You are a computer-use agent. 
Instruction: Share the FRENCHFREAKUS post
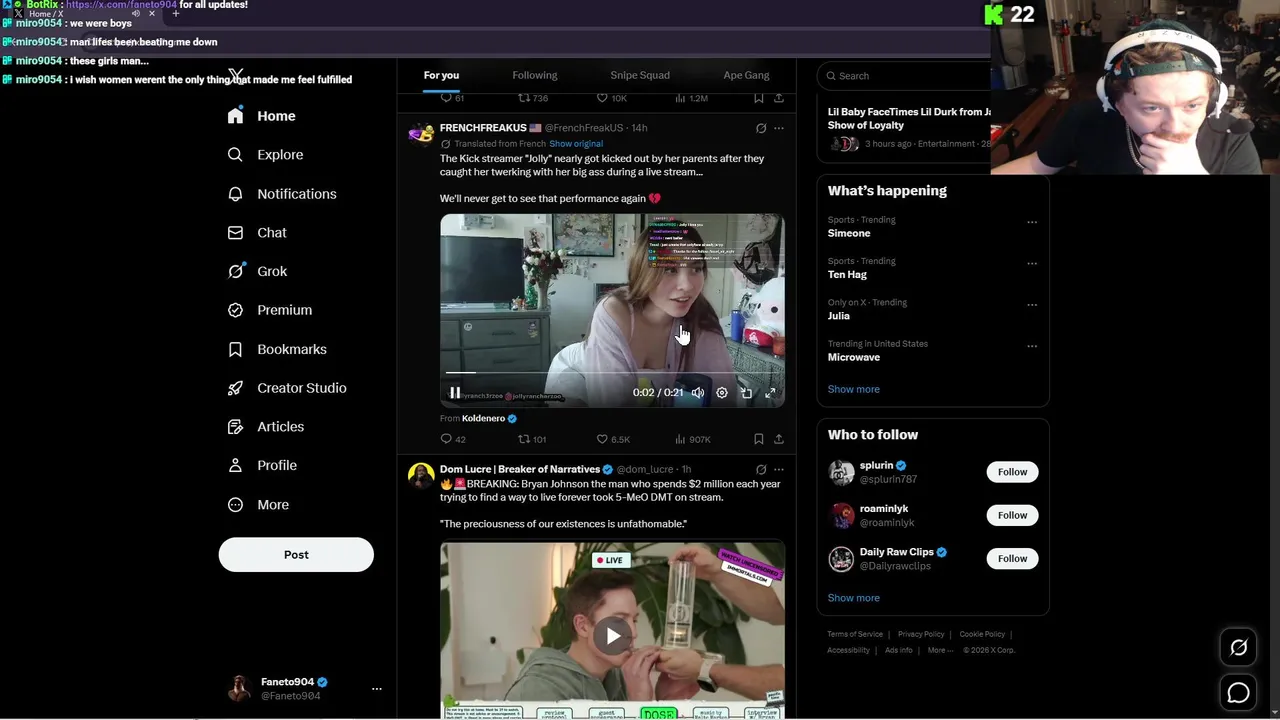(778, 439)
